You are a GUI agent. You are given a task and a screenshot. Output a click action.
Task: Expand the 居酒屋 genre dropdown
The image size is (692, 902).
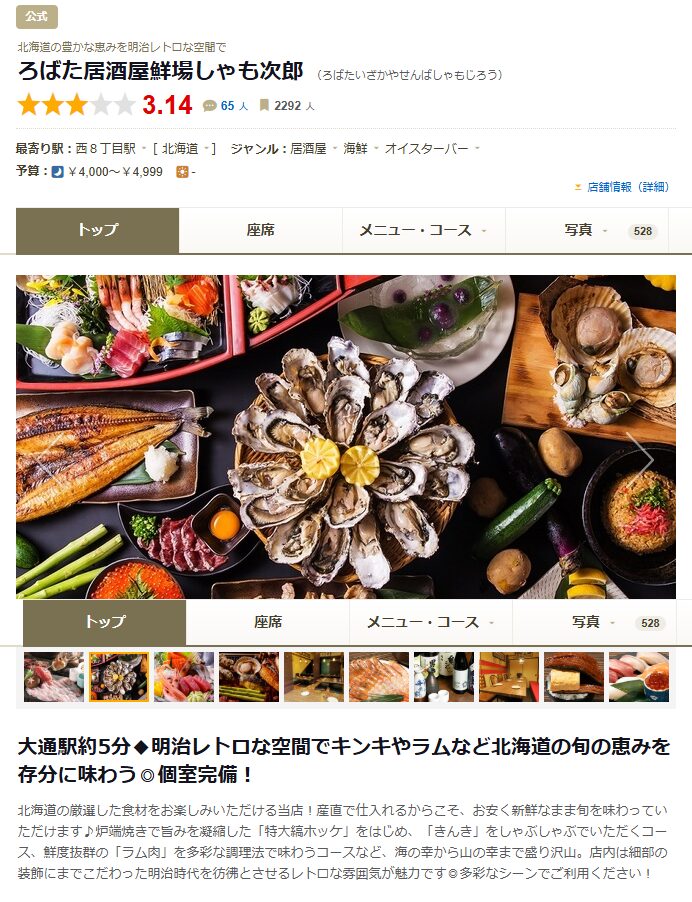pyautogui.click(x=334, y=149)
